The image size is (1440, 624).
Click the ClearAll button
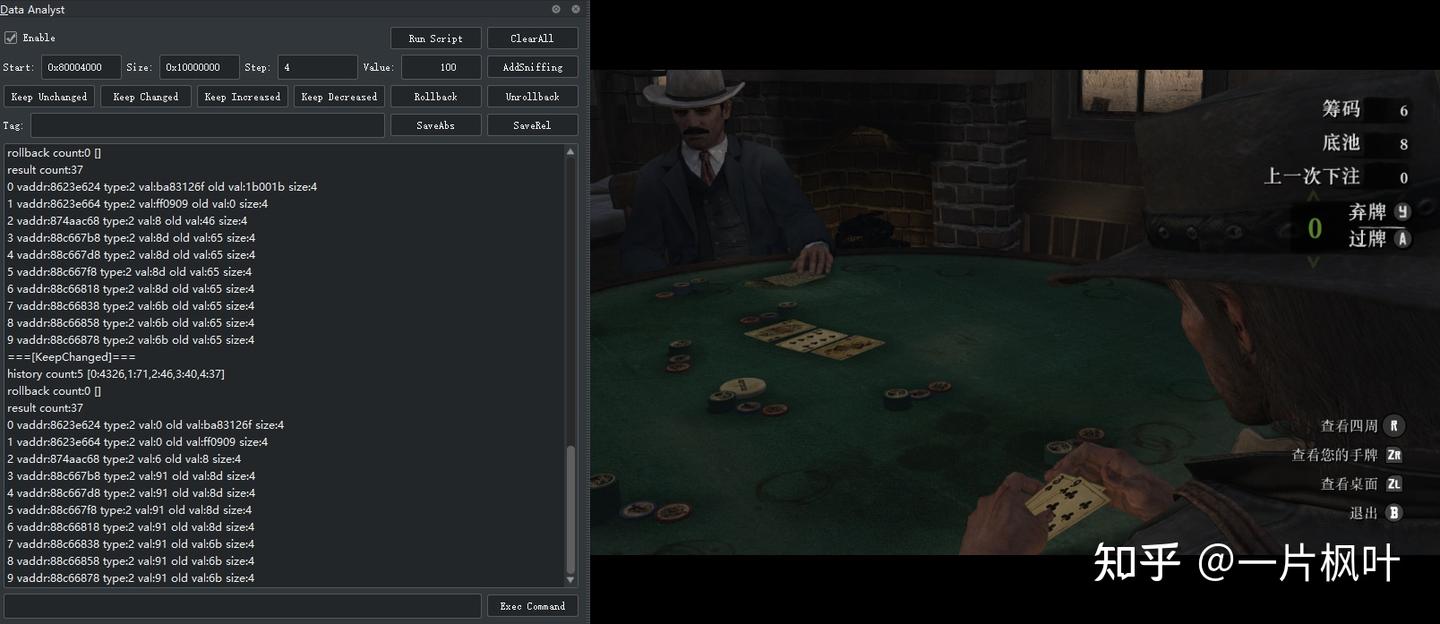coord(532,38)
